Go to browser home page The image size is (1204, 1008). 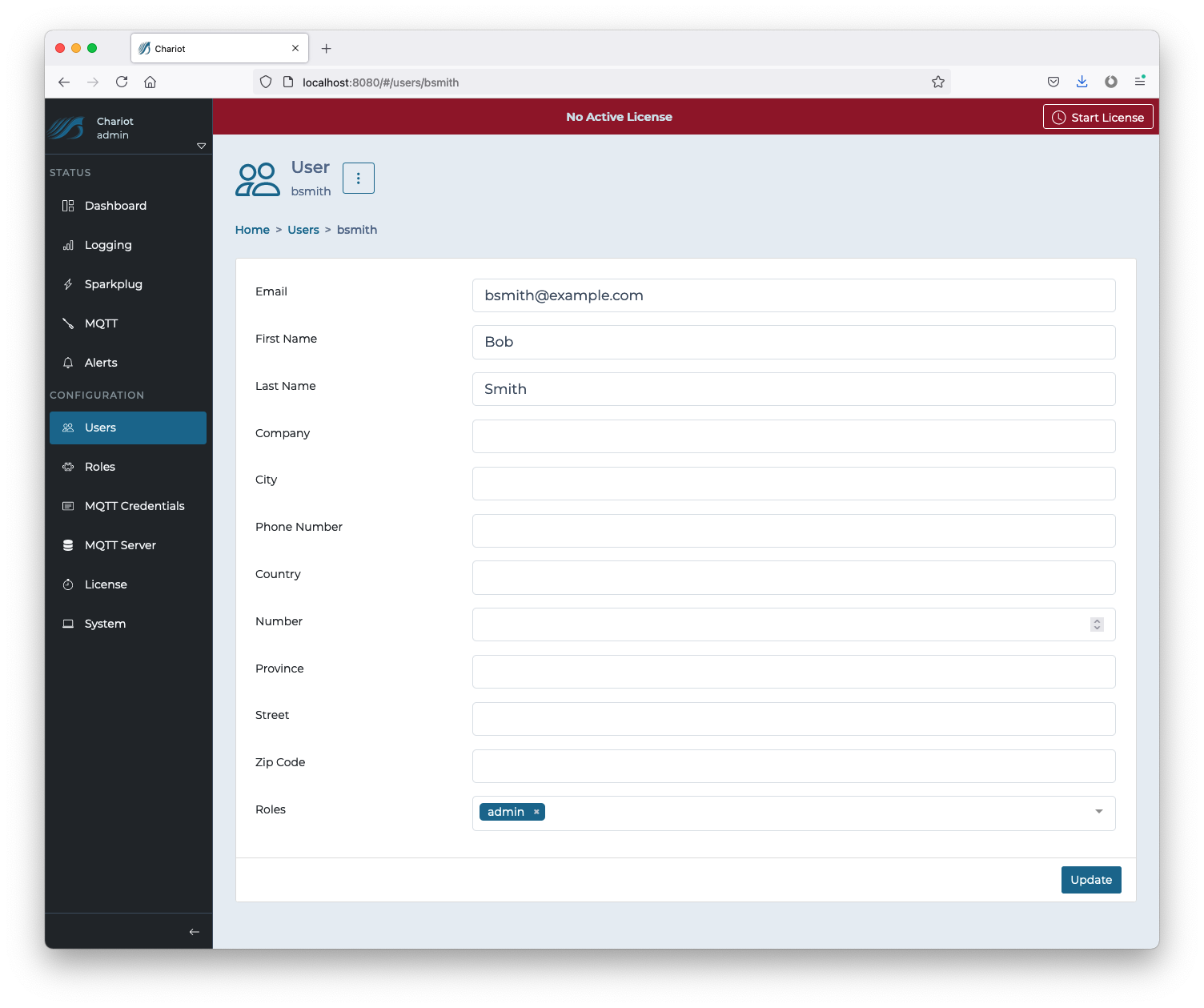(150, 82)
